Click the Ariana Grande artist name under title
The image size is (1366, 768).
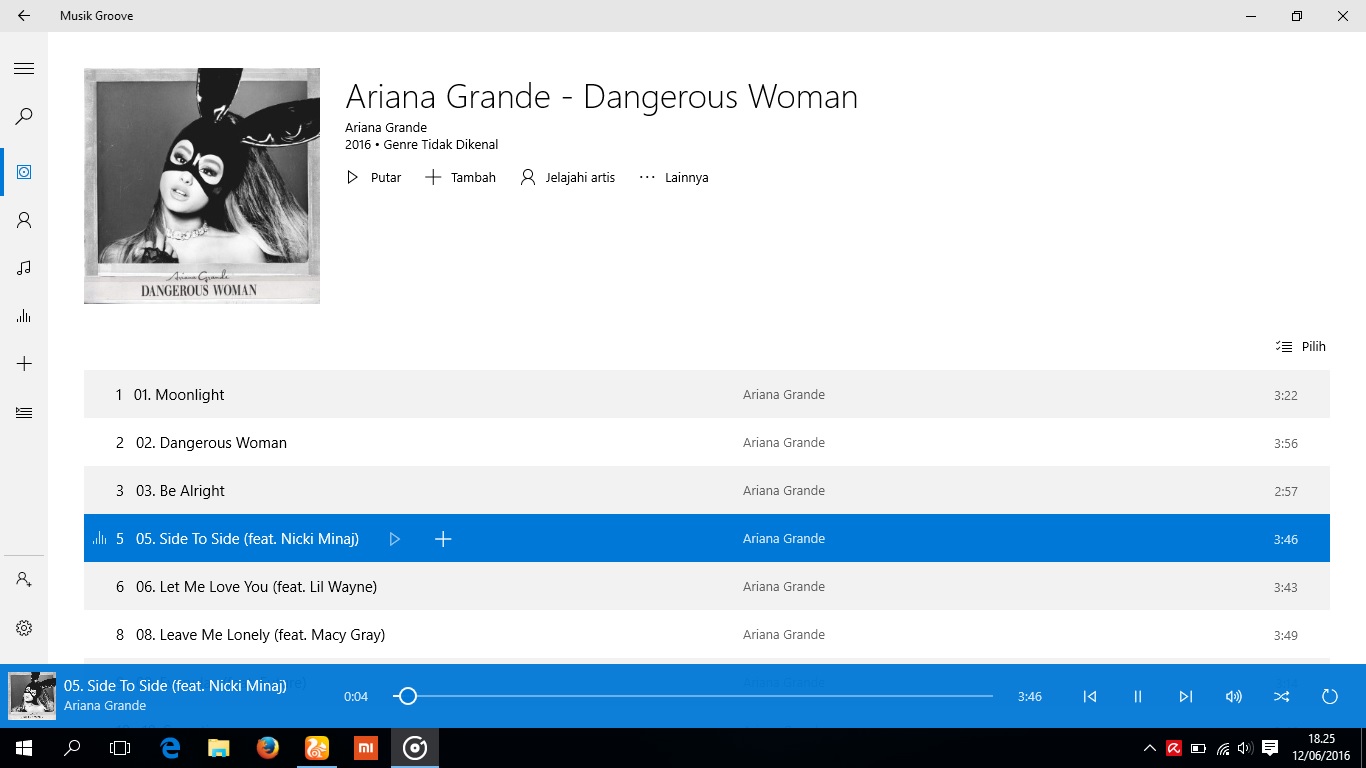(x=386, y=127)
